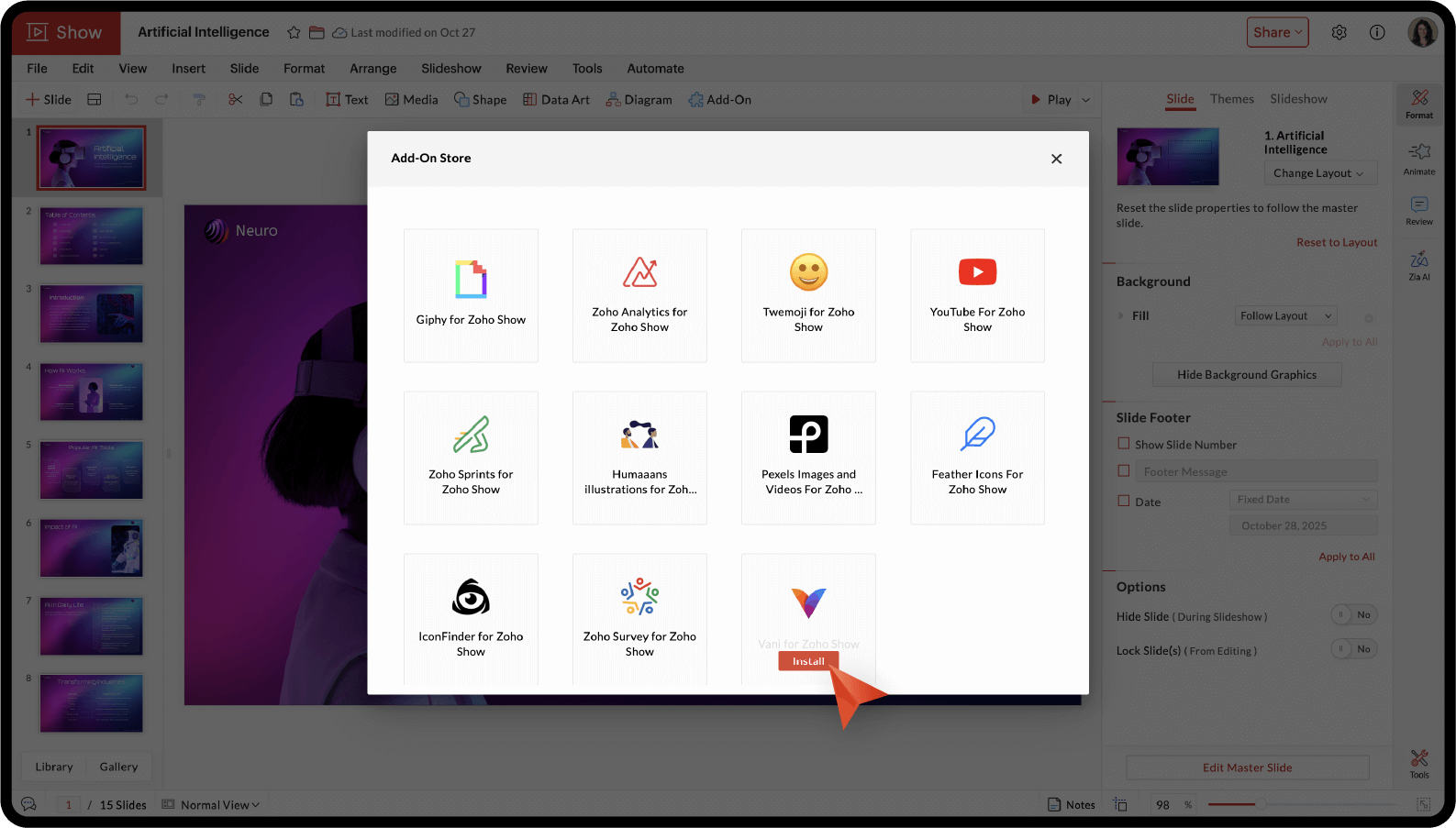Enable the Show Slide Number checkbox
The image size is (1456, 828).
1123,444
